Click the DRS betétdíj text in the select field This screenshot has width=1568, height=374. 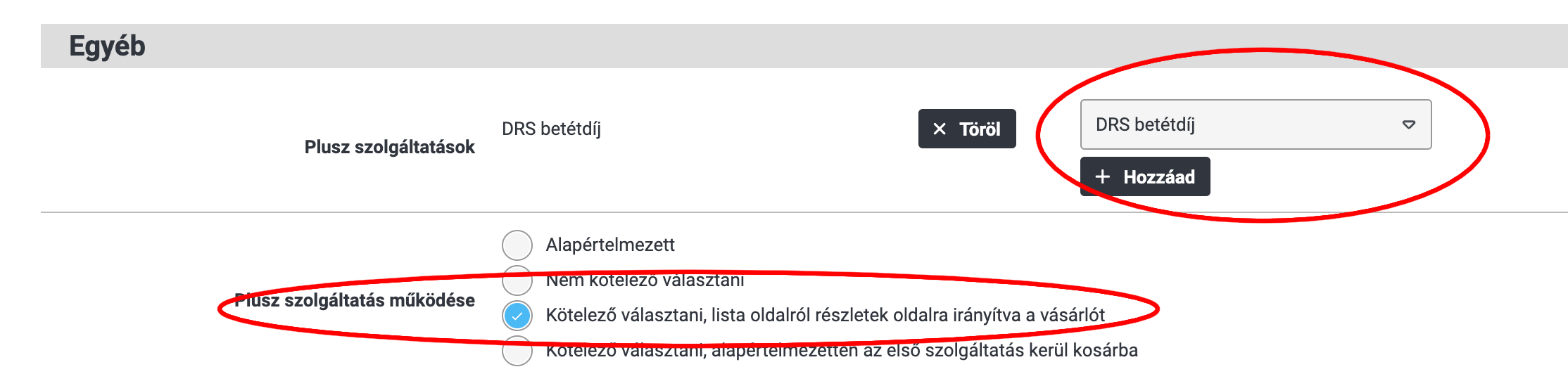point(1145,124)
